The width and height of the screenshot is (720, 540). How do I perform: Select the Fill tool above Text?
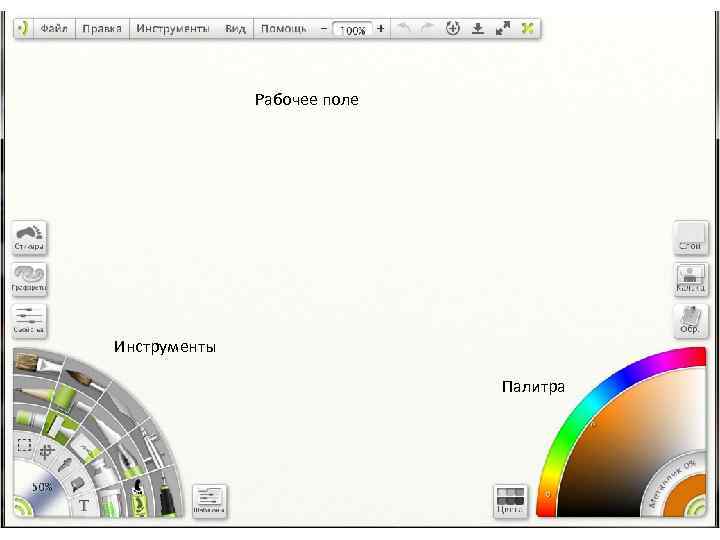coord(77,485)
